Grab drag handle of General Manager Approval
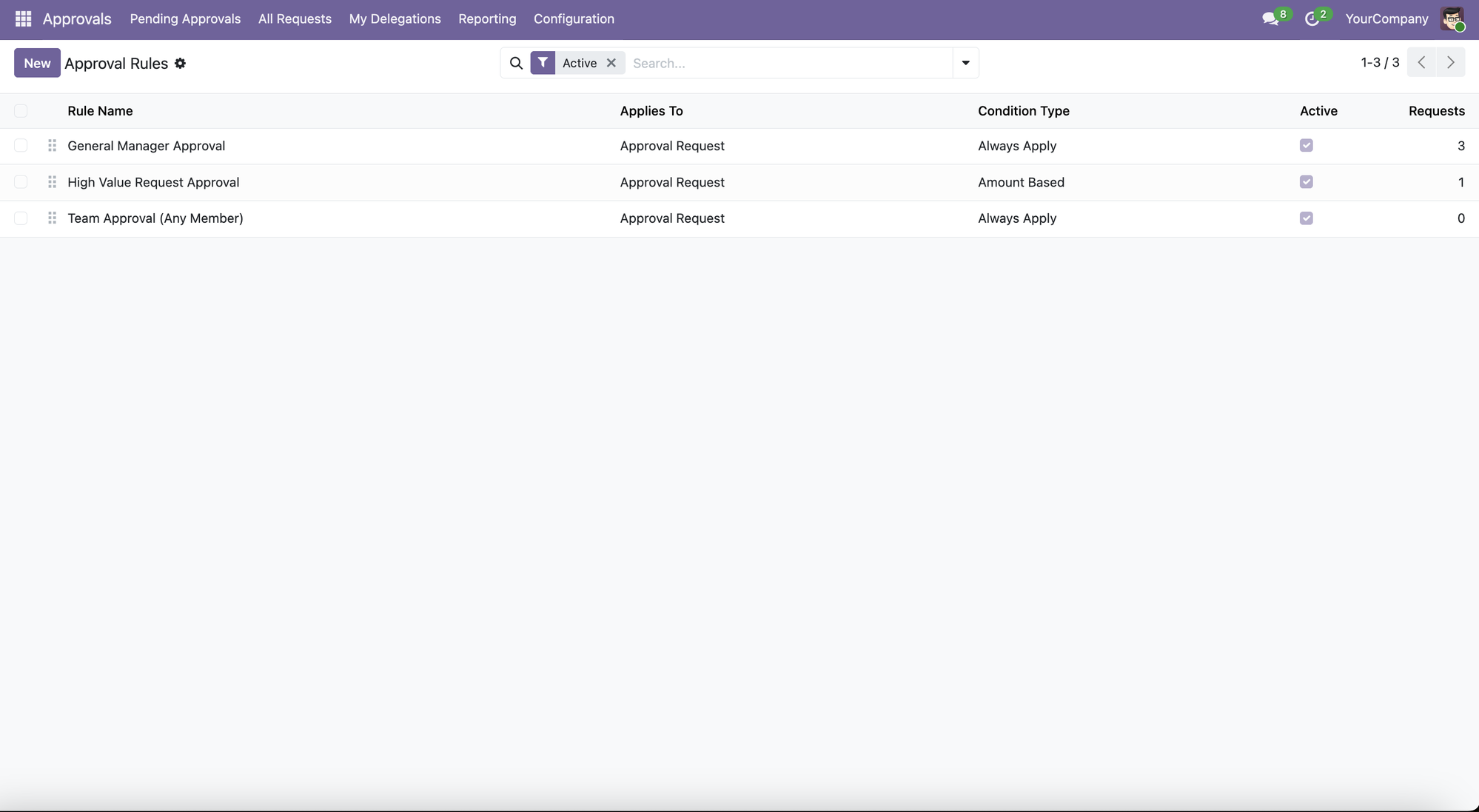This screenshot has height=812, width=1479. pyautogui.click(x=52, y=146)
